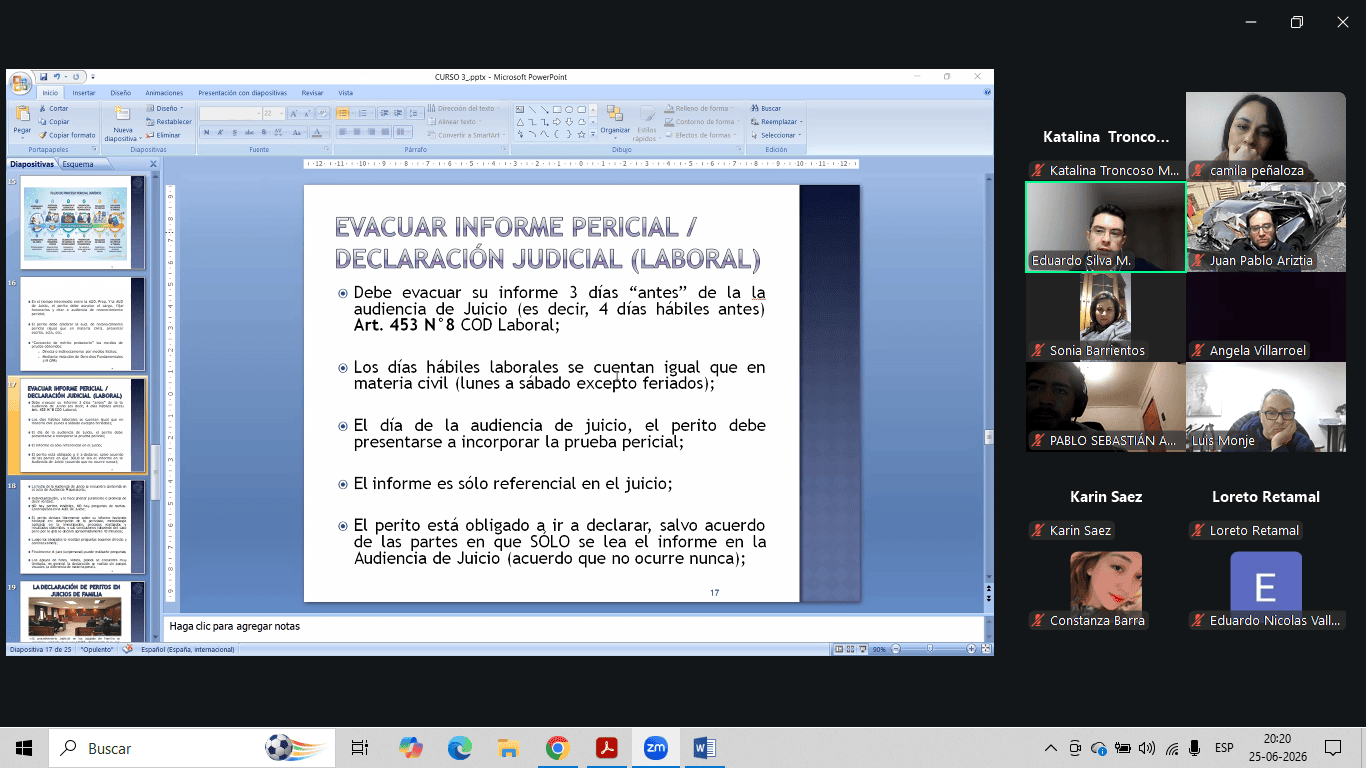Delete slide using Eliminar
The height and width of the screenshot is (768, 1366).
163,135
